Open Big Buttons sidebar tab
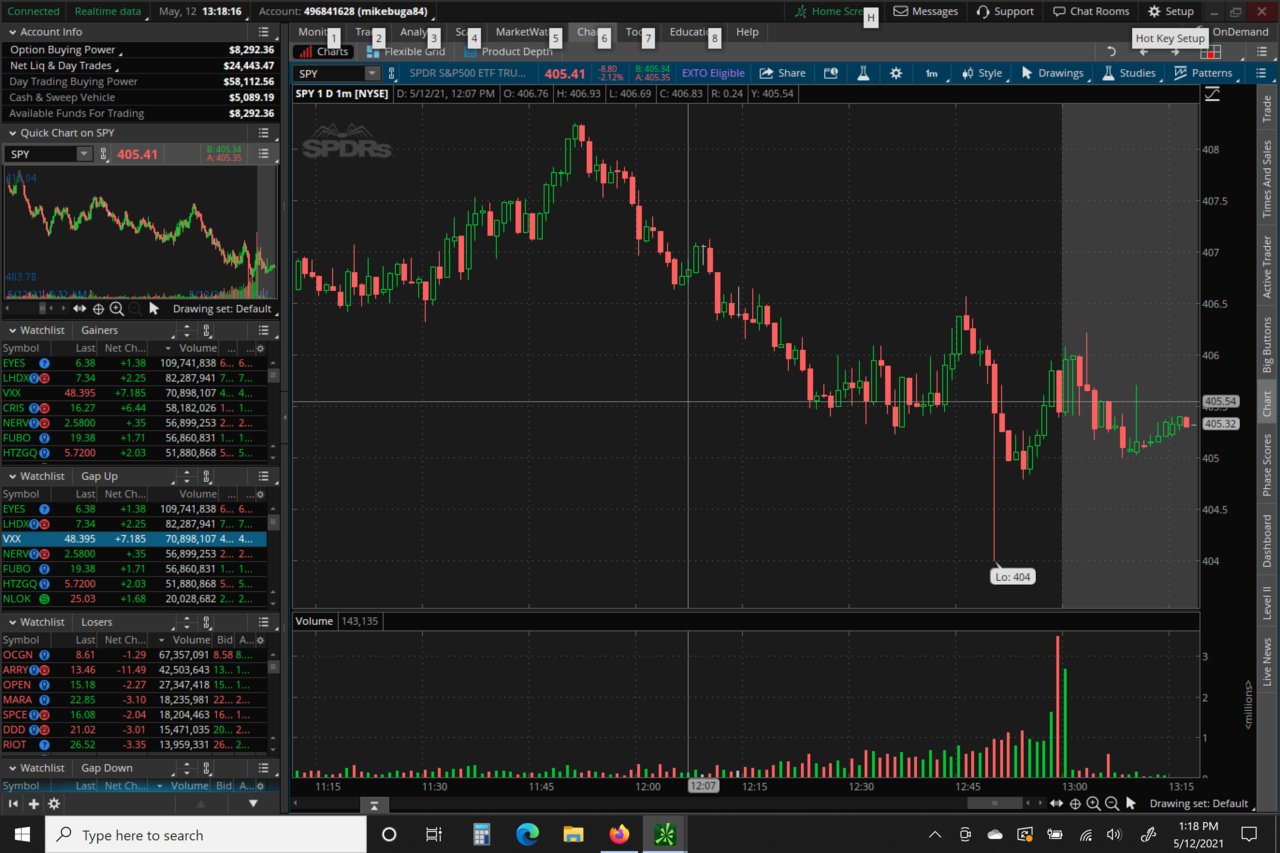This screenshot has width=1280, height=853. (1267, 345)
